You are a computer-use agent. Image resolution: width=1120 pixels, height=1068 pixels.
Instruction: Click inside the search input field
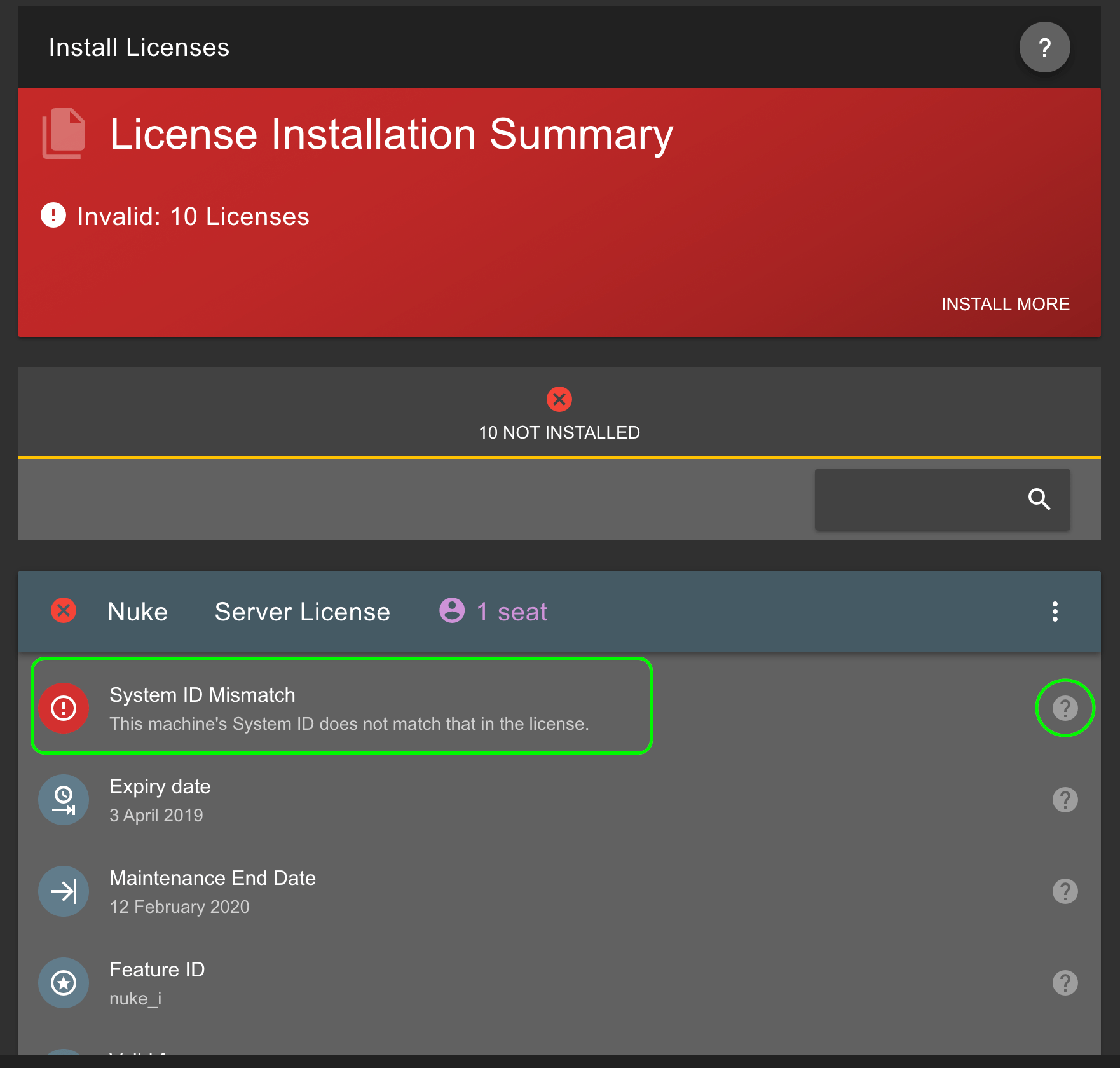[915, 500]
